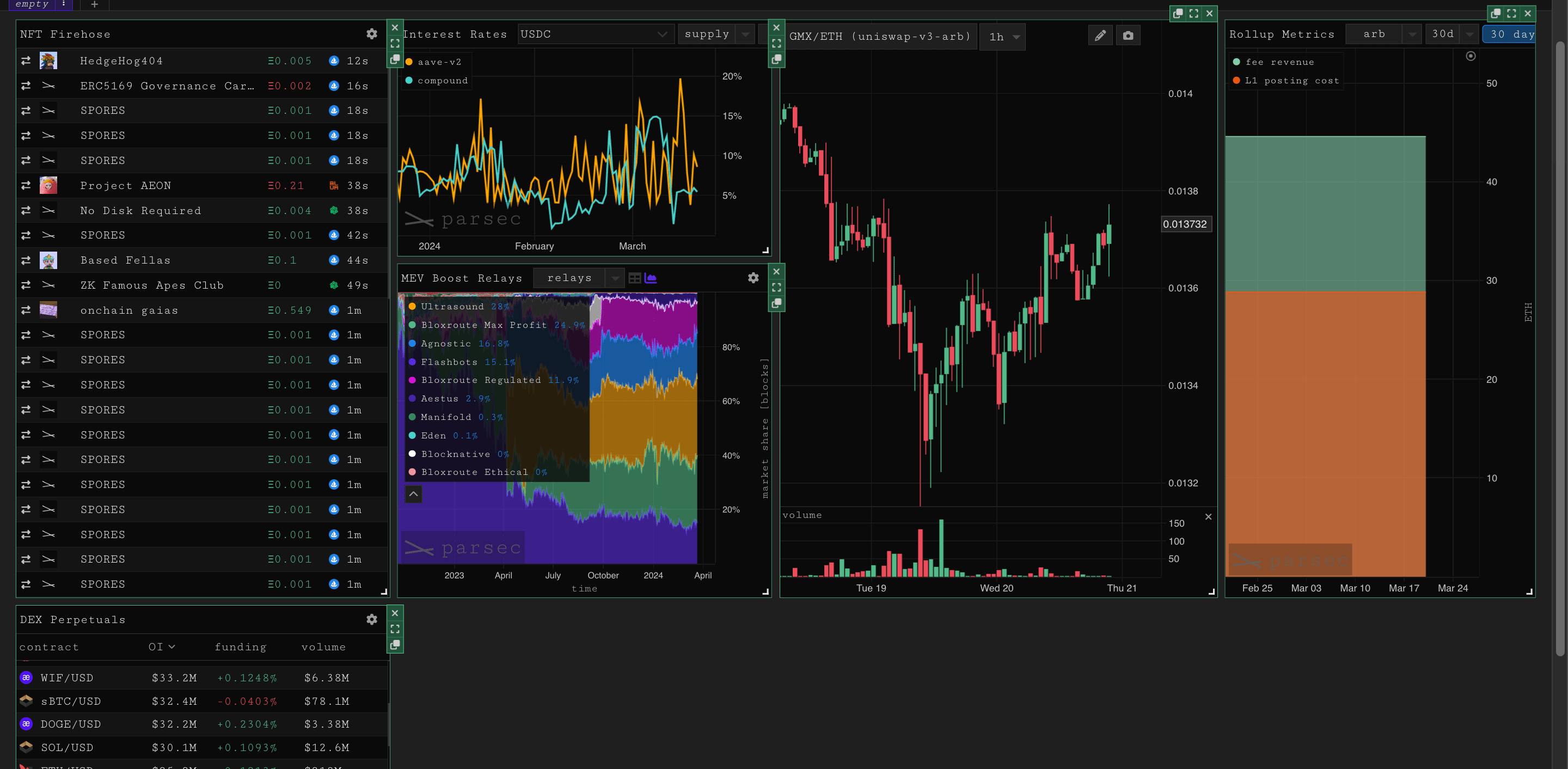
Task: Toggle Ultrasound relay series in legend
Action: click(x=452, y=306)
